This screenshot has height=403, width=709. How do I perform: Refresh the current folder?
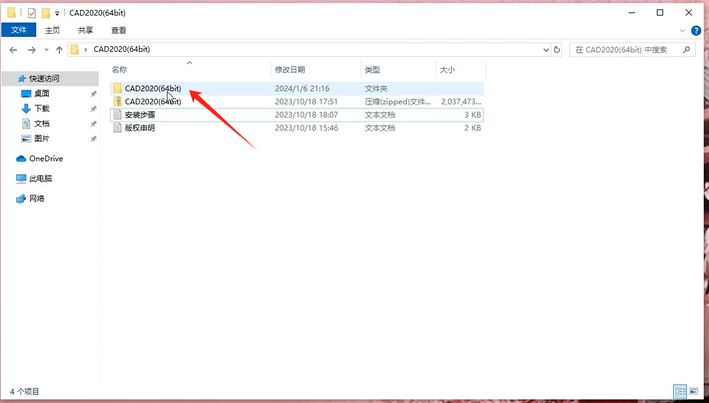557,50
